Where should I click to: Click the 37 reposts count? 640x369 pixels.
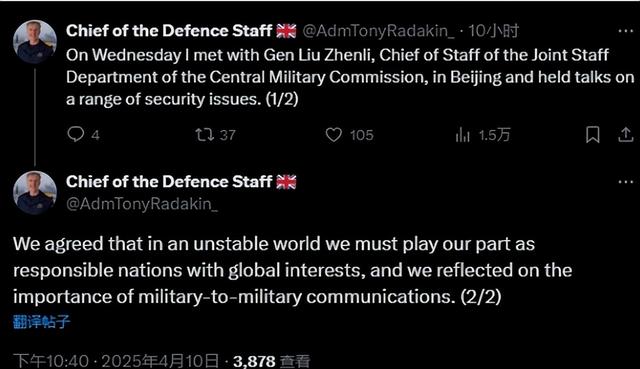[x=227, y=135]
